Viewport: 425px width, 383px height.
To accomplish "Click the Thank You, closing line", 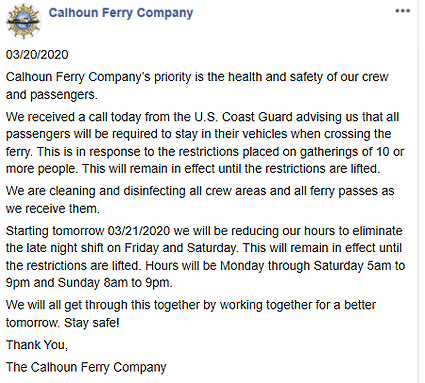I will pyautogui.click(x=37, y=345).
